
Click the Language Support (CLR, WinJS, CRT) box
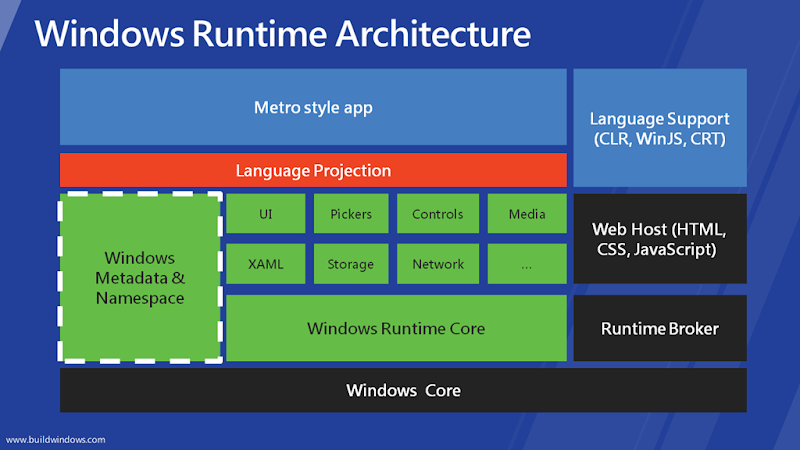point(660,128)
